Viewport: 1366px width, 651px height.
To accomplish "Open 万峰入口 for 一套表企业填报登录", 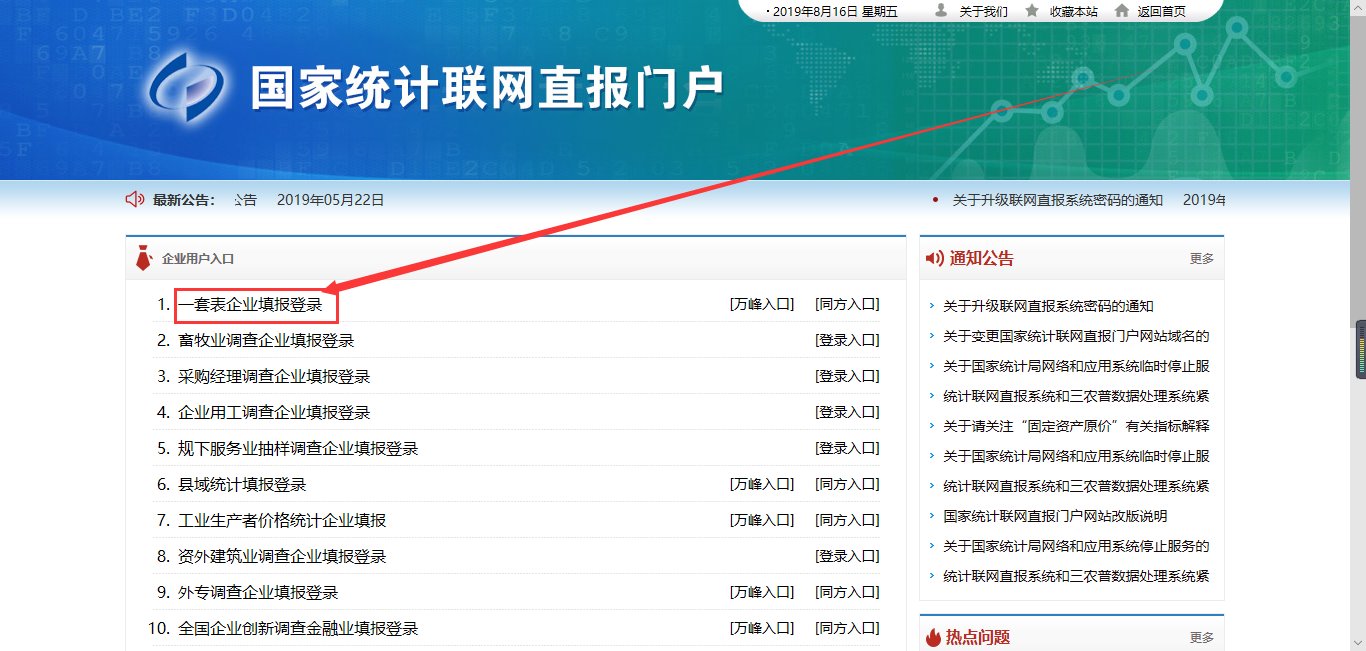I will [x=763, y=303].
